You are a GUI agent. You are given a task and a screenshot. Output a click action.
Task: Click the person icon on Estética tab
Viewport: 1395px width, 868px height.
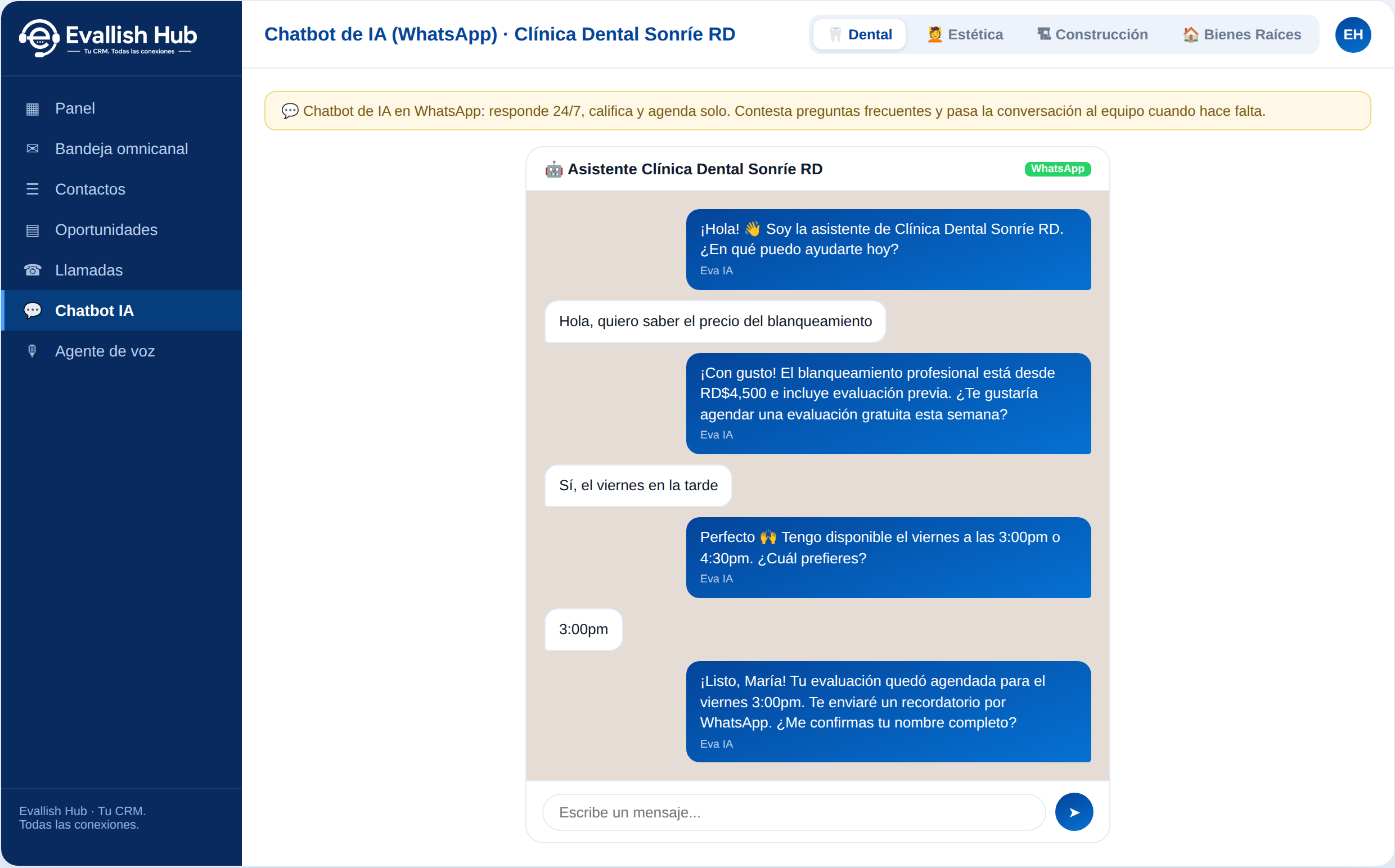click(934, 34)
